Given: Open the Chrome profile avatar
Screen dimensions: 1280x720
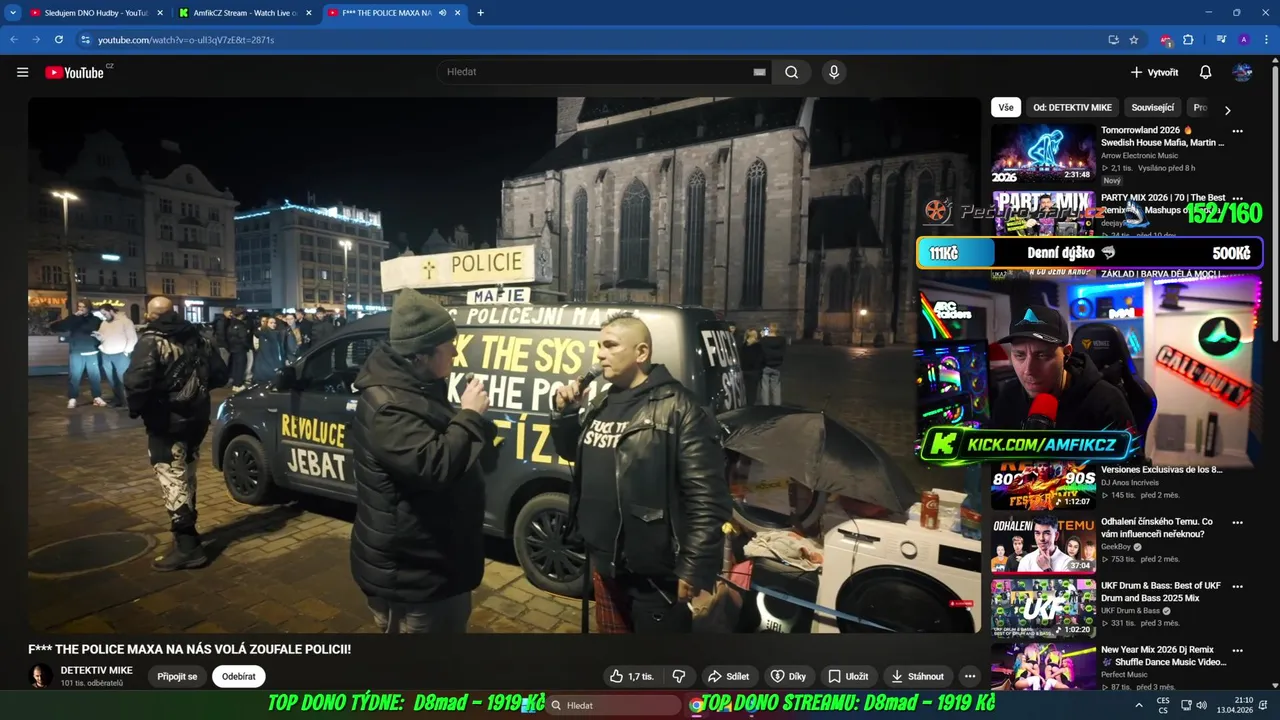Looking at the screenshot, I should point(1244,40).
